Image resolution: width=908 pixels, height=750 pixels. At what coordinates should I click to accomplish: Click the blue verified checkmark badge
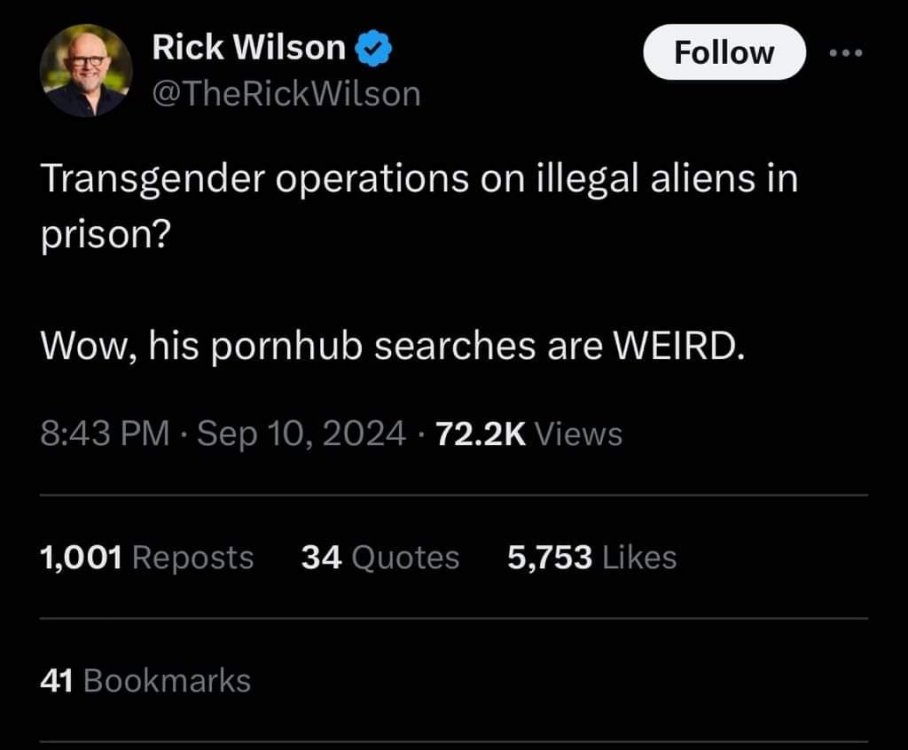click(373, 48)
